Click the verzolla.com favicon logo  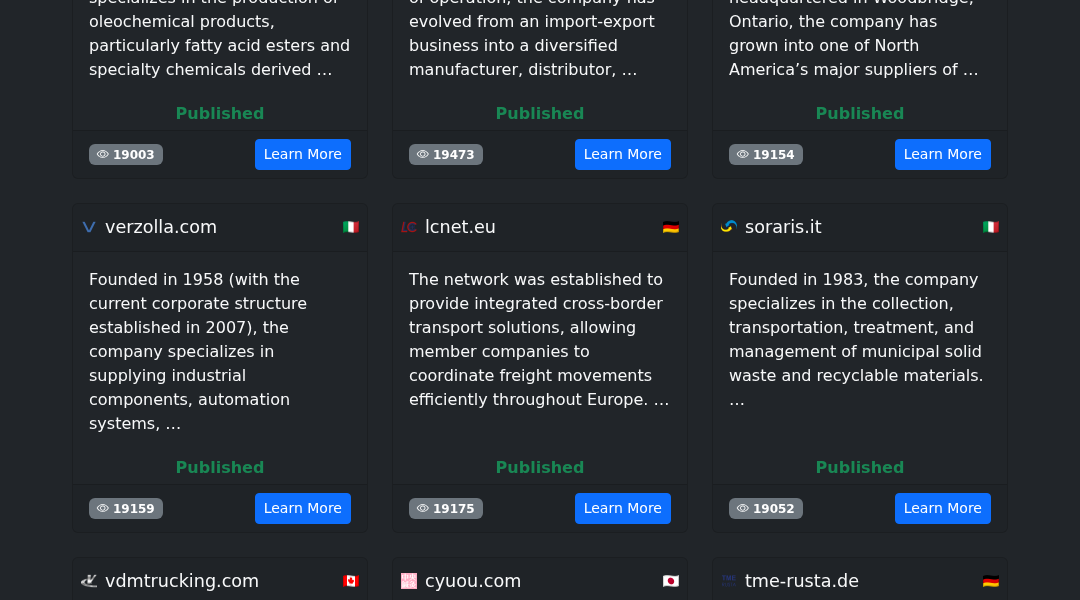[89, 227]
